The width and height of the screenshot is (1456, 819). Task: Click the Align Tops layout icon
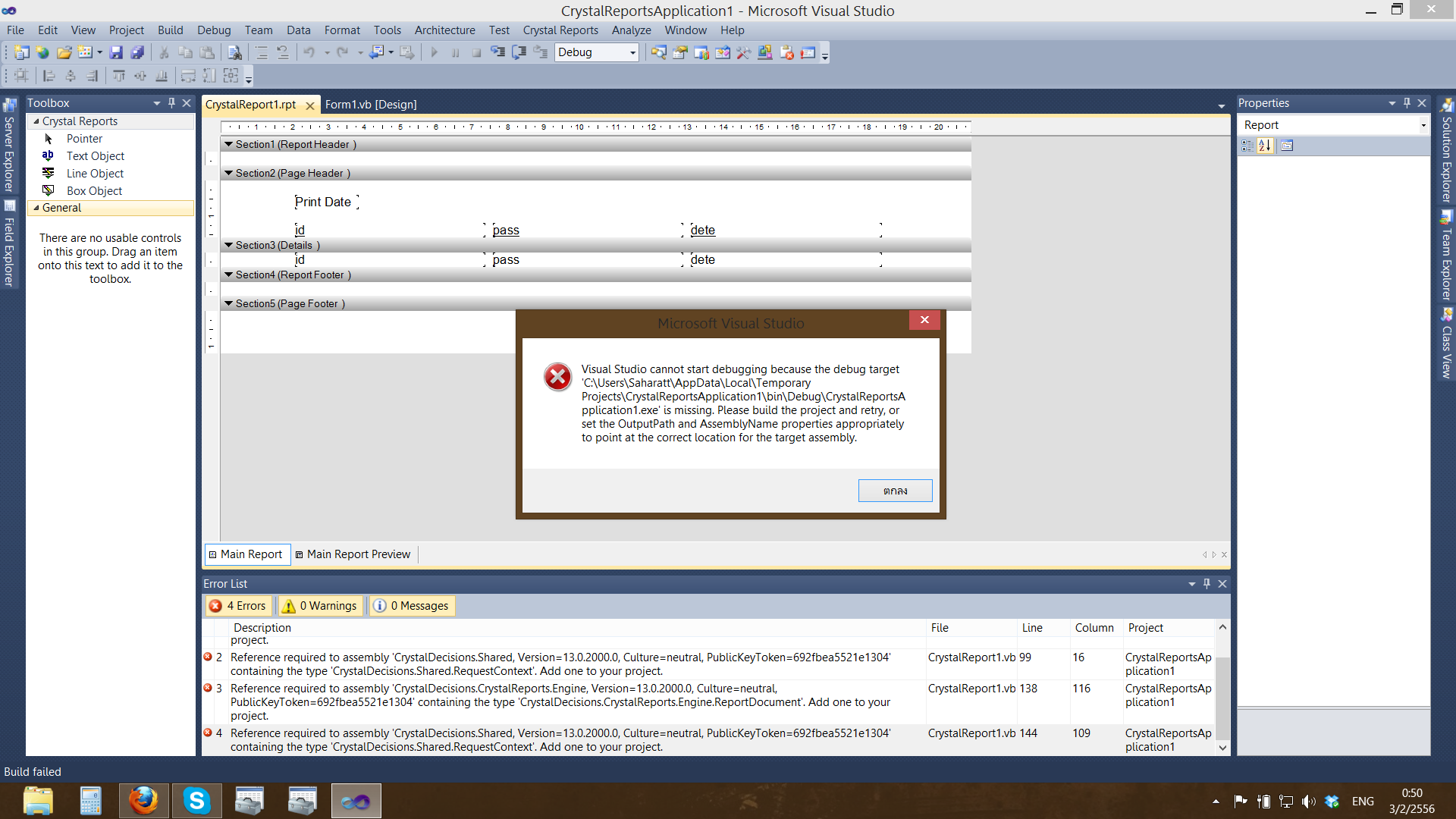point(119,76)
